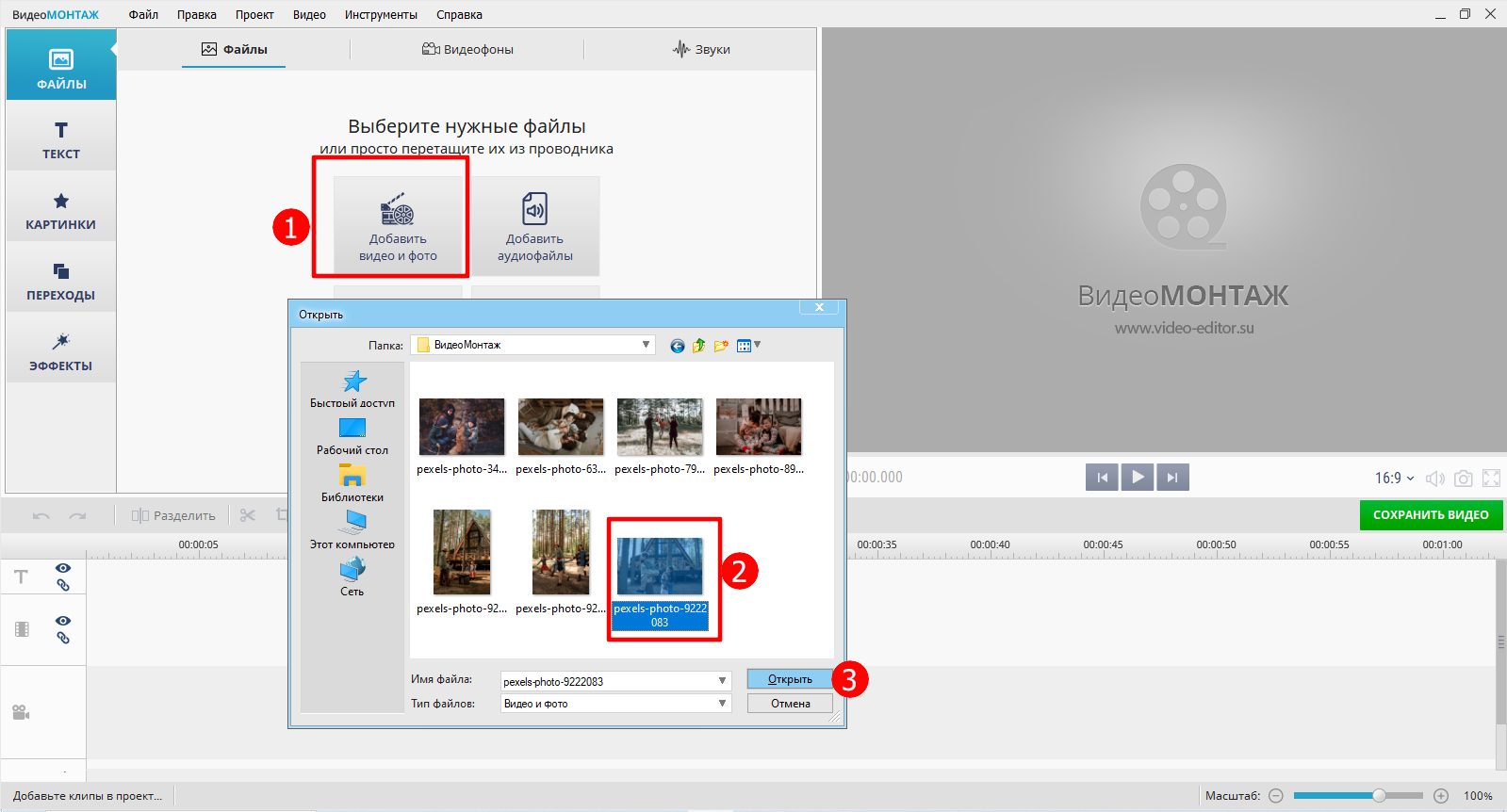The image size is (1507, 812).
Task: Take a snapshot with the camera icon
Action: 1463,479
